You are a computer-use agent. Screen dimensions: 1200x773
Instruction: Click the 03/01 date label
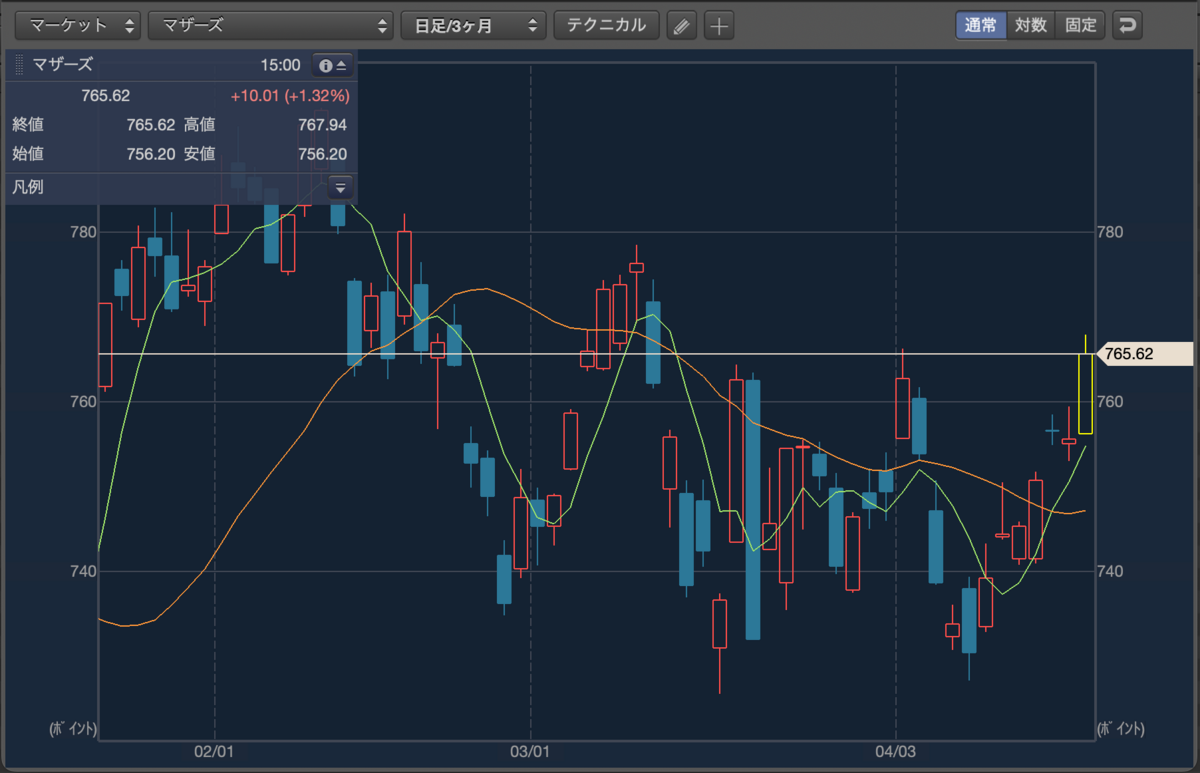pos(531,750)
